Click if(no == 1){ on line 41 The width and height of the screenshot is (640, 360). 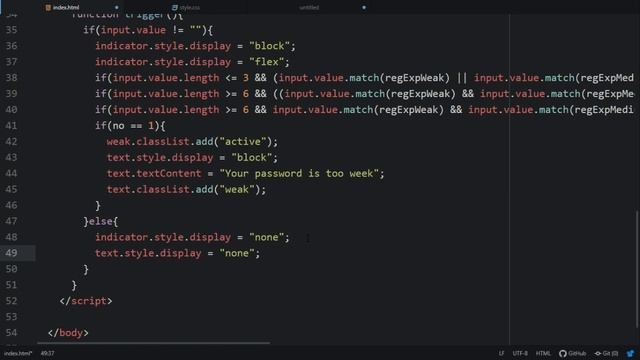(x=130, y=126)
